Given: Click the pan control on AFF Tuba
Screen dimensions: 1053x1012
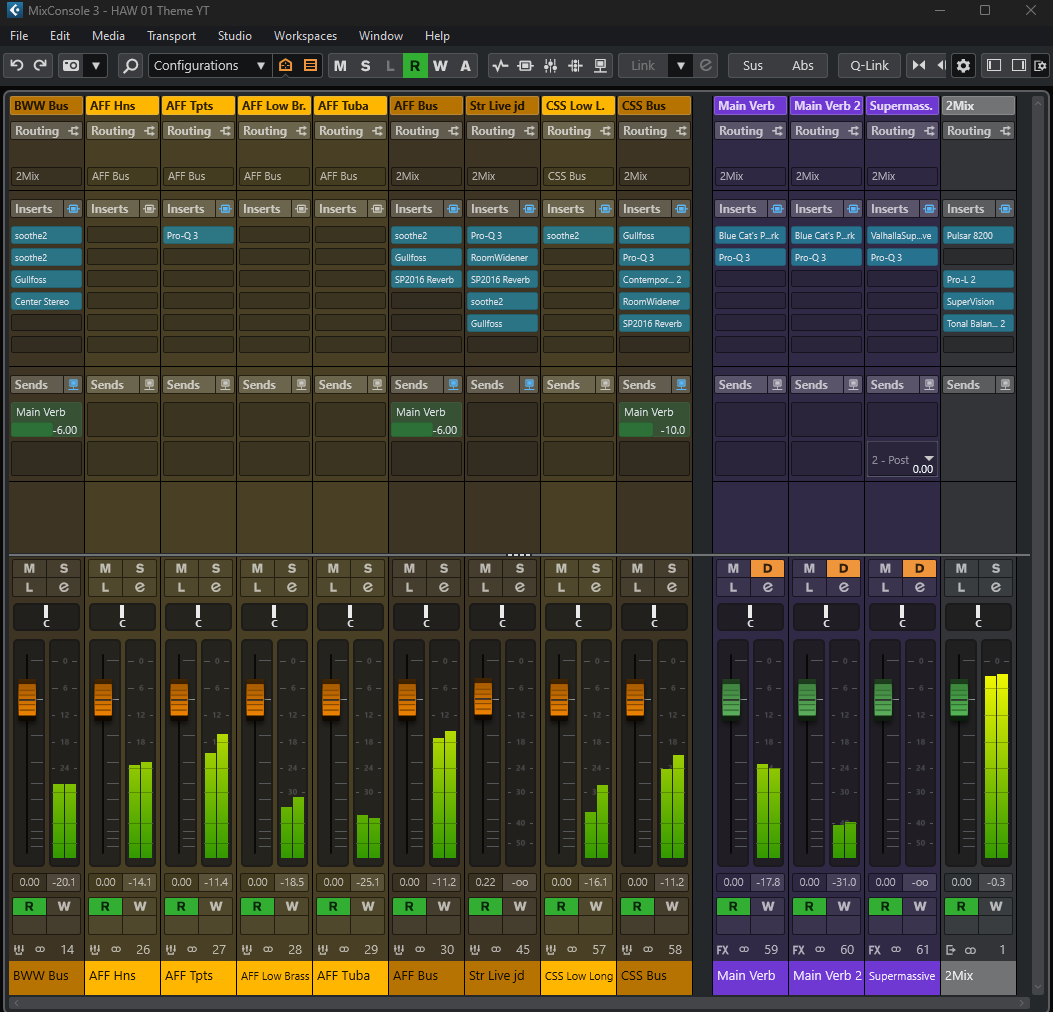Looking at the screenshot, I should (350, 616).
